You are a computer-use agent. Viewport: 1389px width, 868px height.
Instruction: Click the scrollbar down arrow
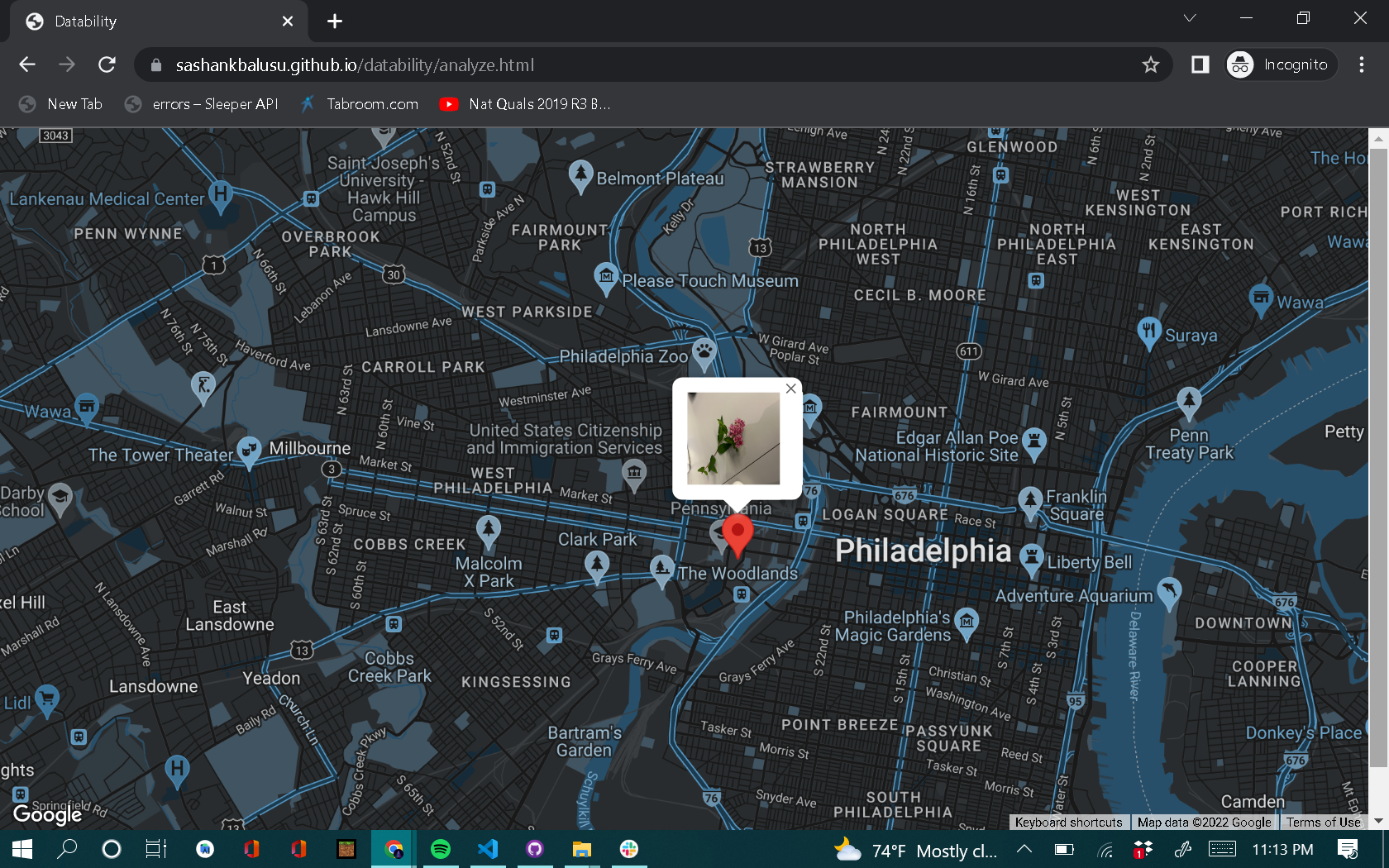tap(1377, 821)
